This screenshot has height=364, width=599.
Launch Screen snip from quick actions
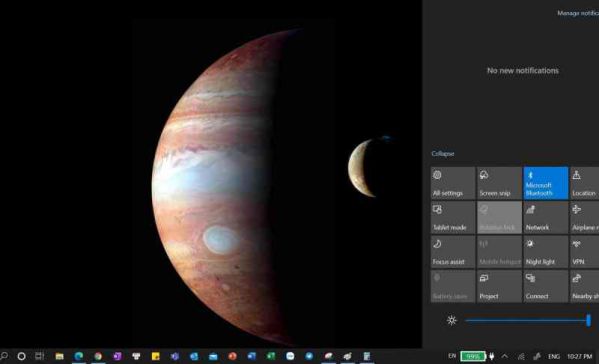tap(499, 183)
